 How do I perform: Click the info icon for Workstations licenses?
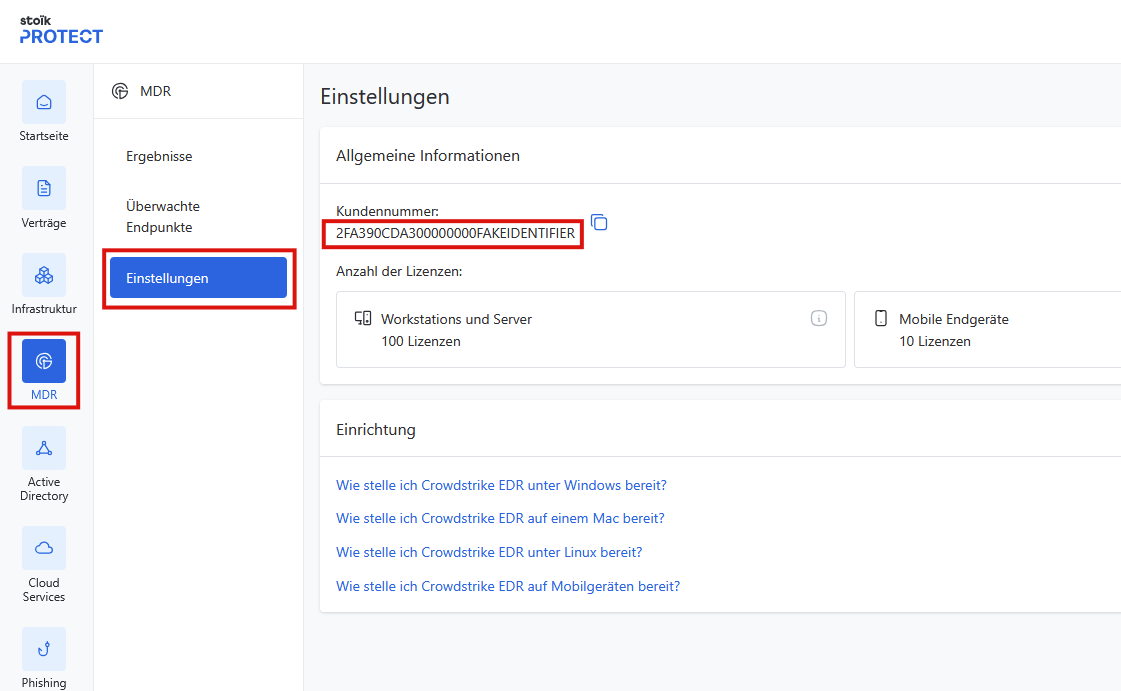point(819,319)
